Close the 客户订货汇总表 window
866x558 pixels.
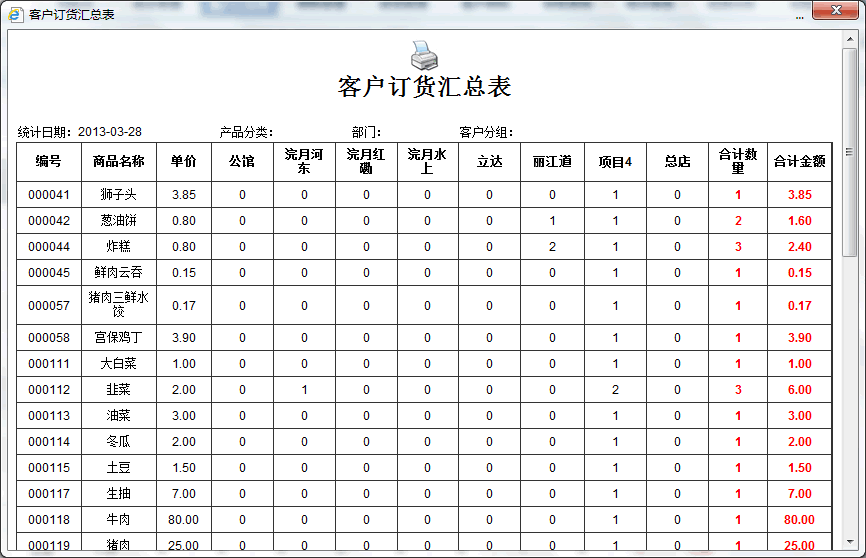836,10
